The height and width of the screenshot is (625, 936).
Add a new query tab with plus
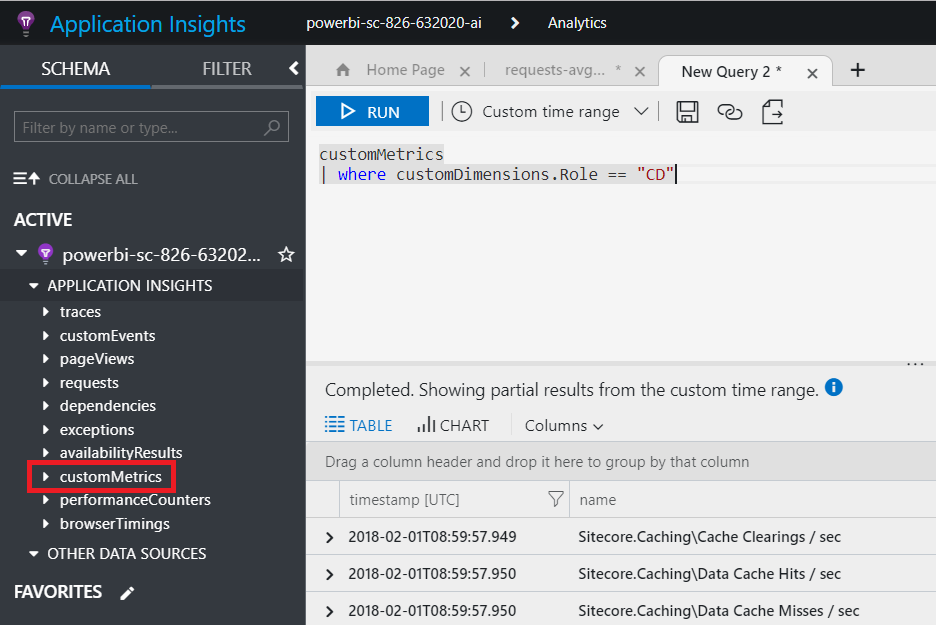pos(858,70)
